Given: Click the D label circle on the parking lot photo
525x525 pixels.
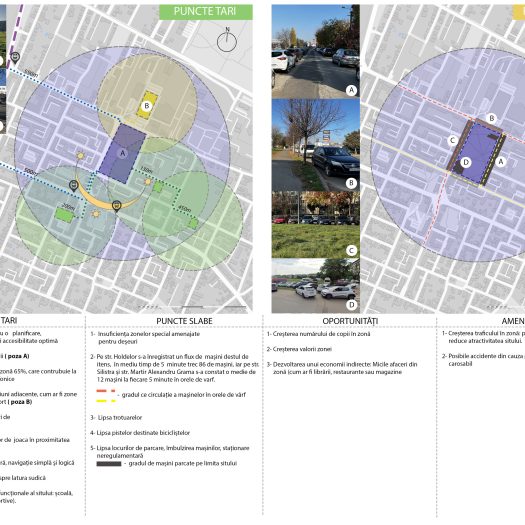Looking at the screenshot, I should click(352, 305).
